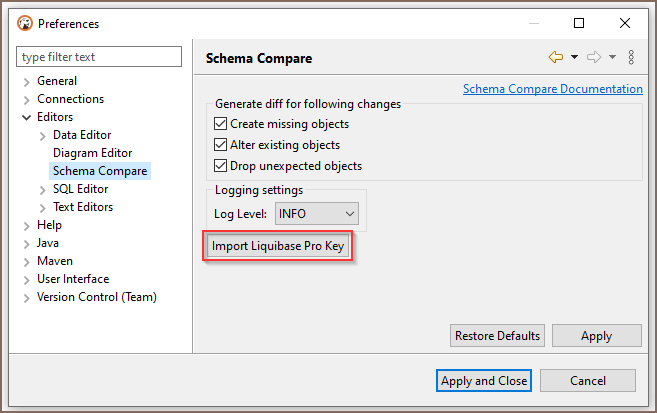
Task: Disable Drop unexpected objects option
Action: [220, 165]
